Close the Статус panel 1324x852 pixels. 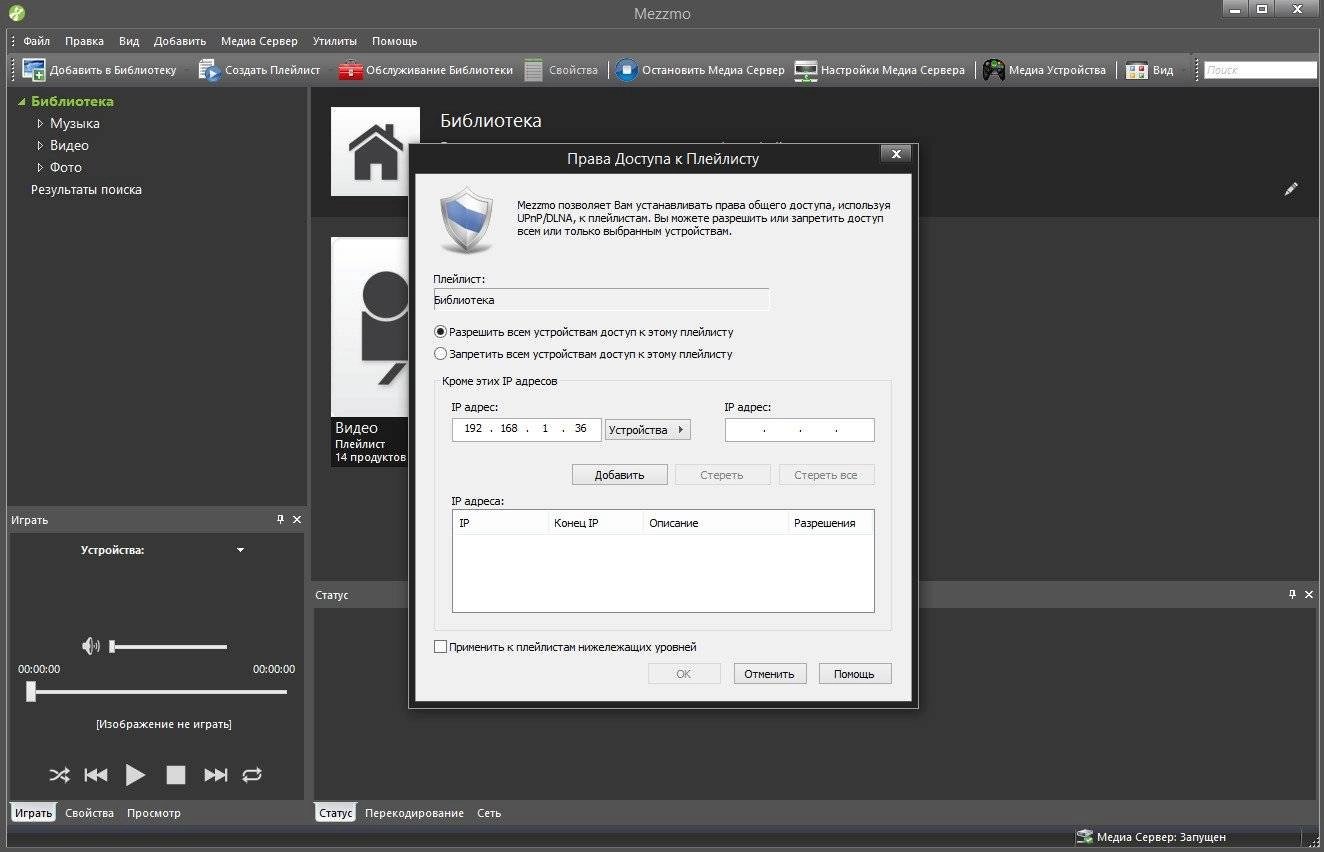click(x=1308, y=595)
